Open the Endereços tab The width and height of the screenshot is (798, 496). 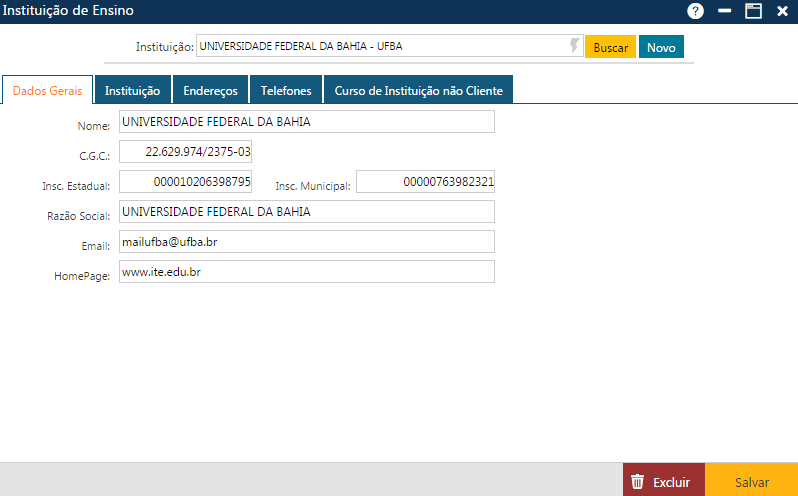(210, 90)
